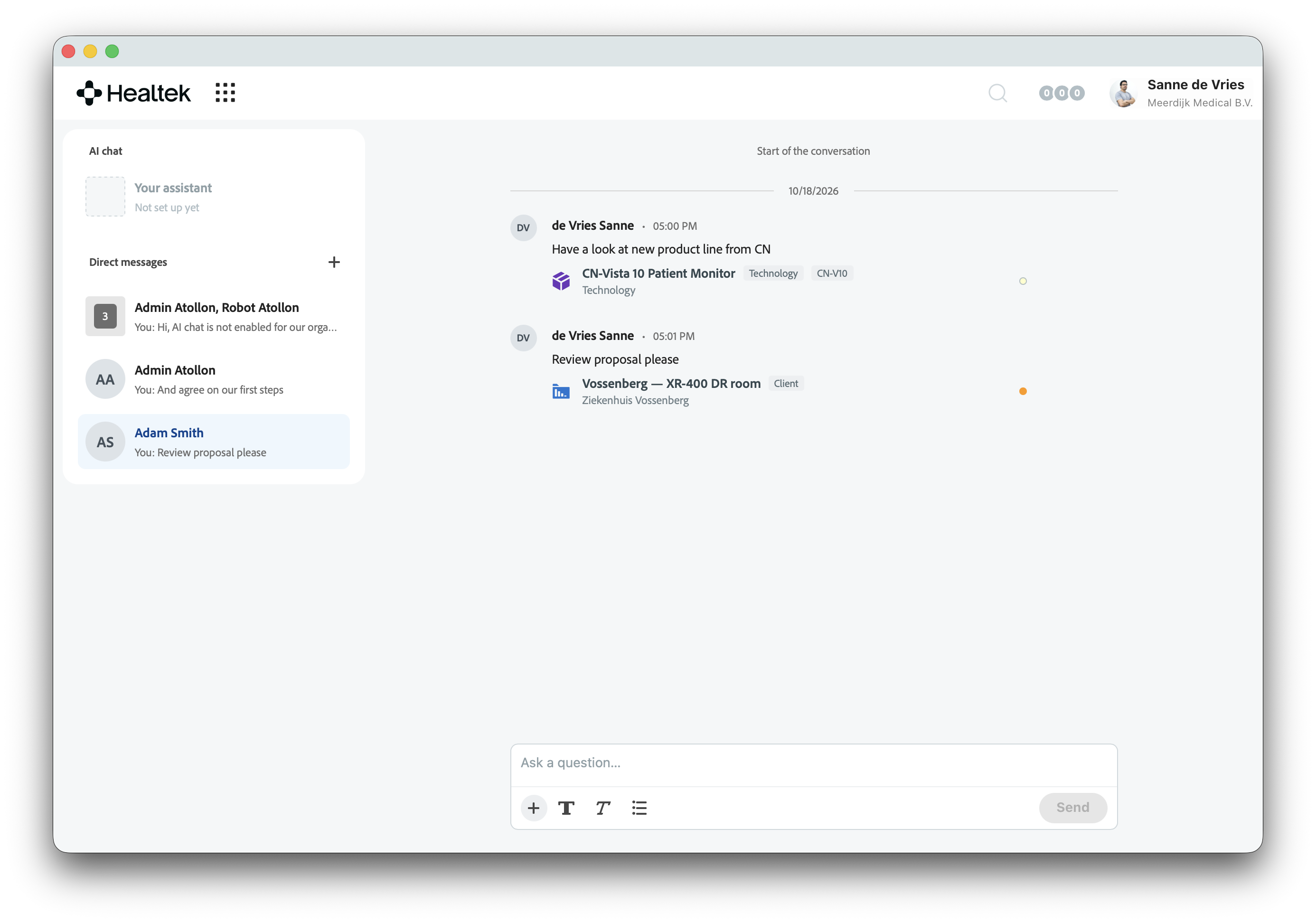Image resolution: width=1316 pixels, height=923 pixels.
Task: Click the 10/18/2026 date separator
Action: pos(813,191)
